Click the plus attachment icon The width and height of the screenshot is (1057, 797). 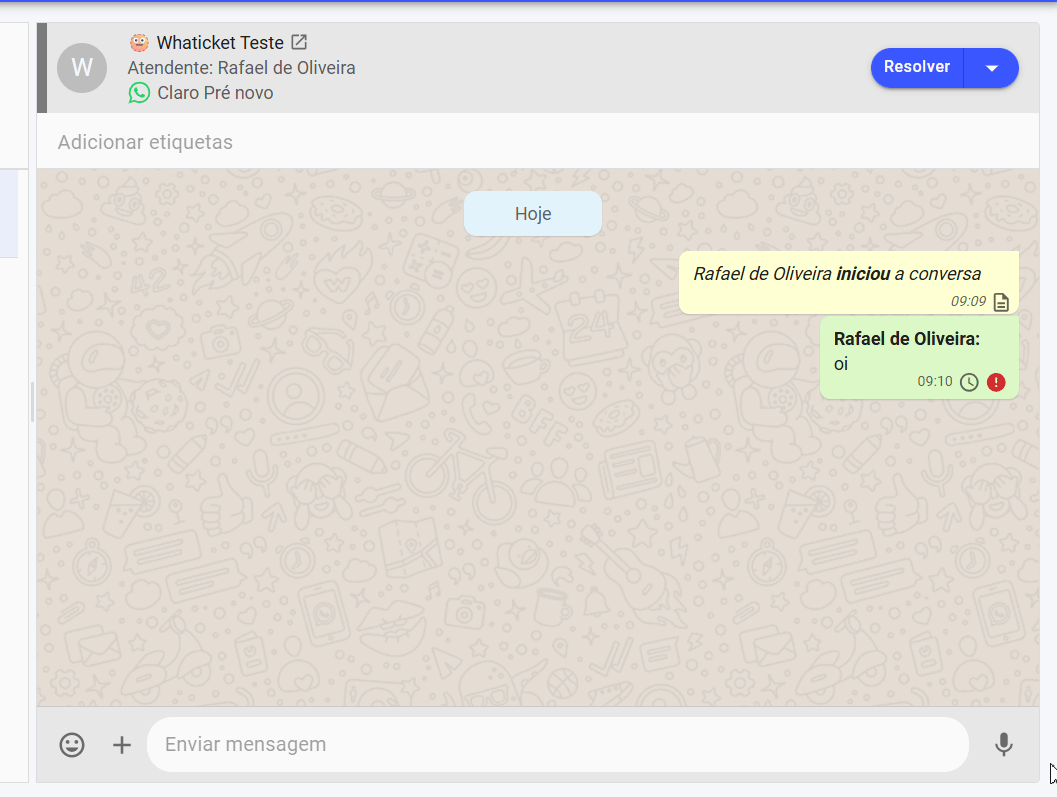(x=121, y=744)
